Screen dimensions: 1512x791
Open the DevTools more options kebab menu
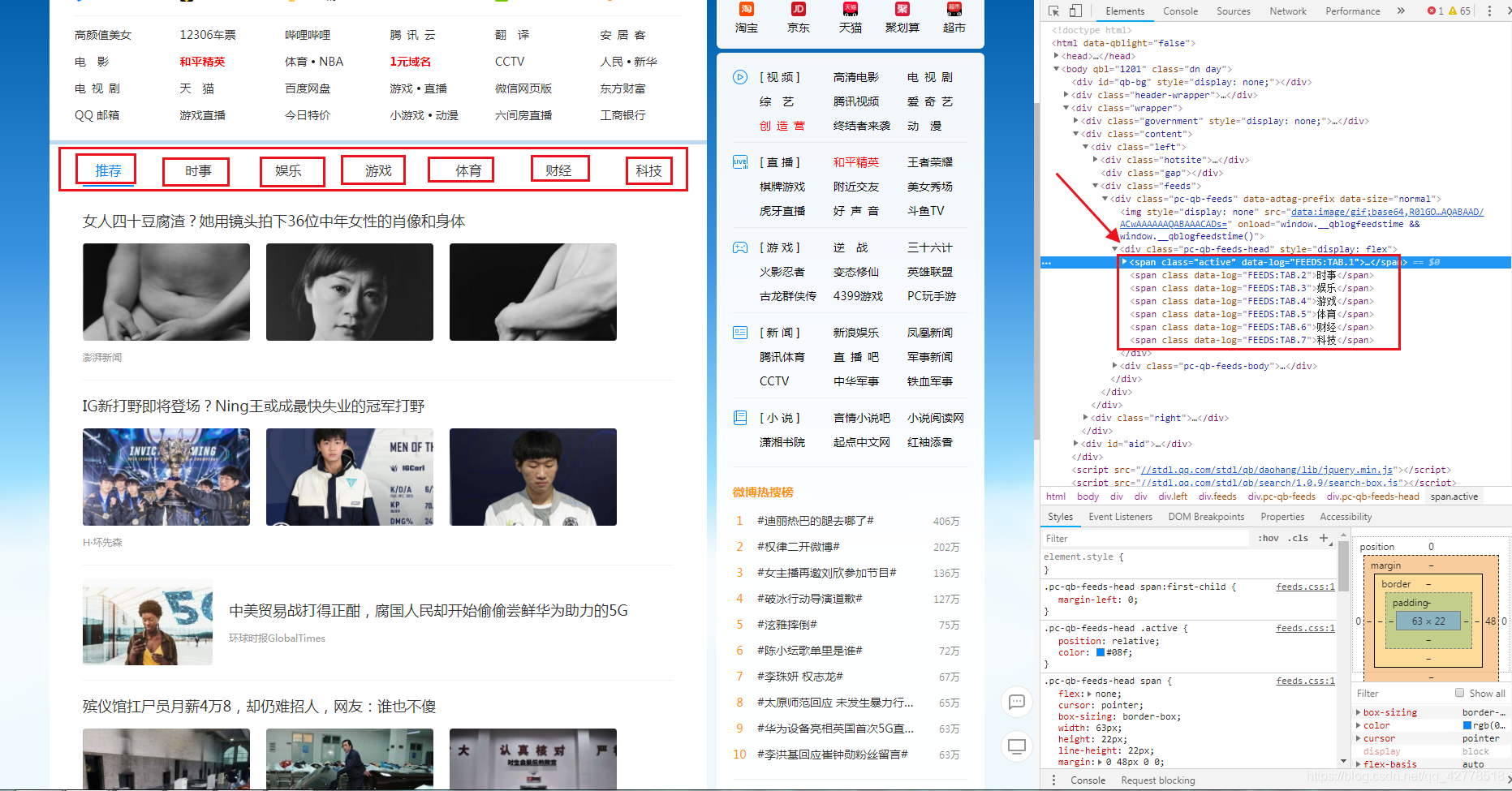tap(1489, 11)
